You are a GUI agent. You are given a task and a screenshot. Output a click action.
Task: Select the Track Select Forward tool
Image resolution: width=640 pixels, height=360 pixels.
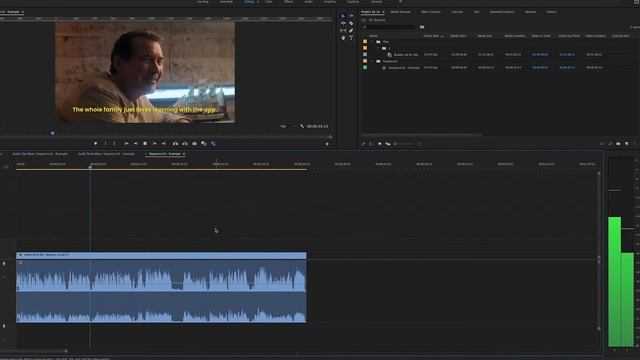(351, 16)
